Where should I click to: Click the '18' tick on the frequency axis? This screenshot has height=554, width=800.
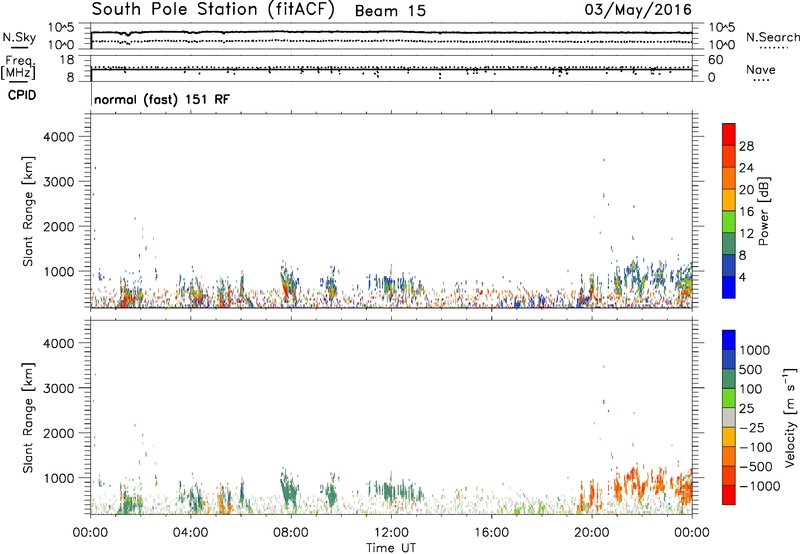pyautogui.click(x=66, y=60)
